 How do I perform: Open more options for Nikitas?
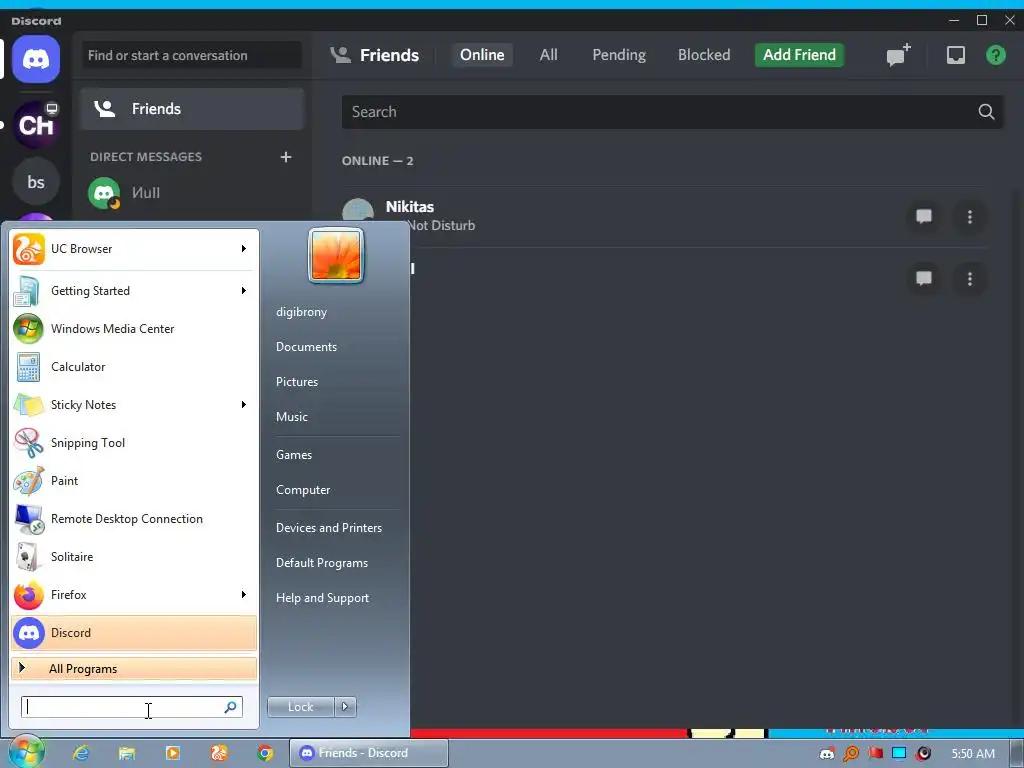point(970,216)
